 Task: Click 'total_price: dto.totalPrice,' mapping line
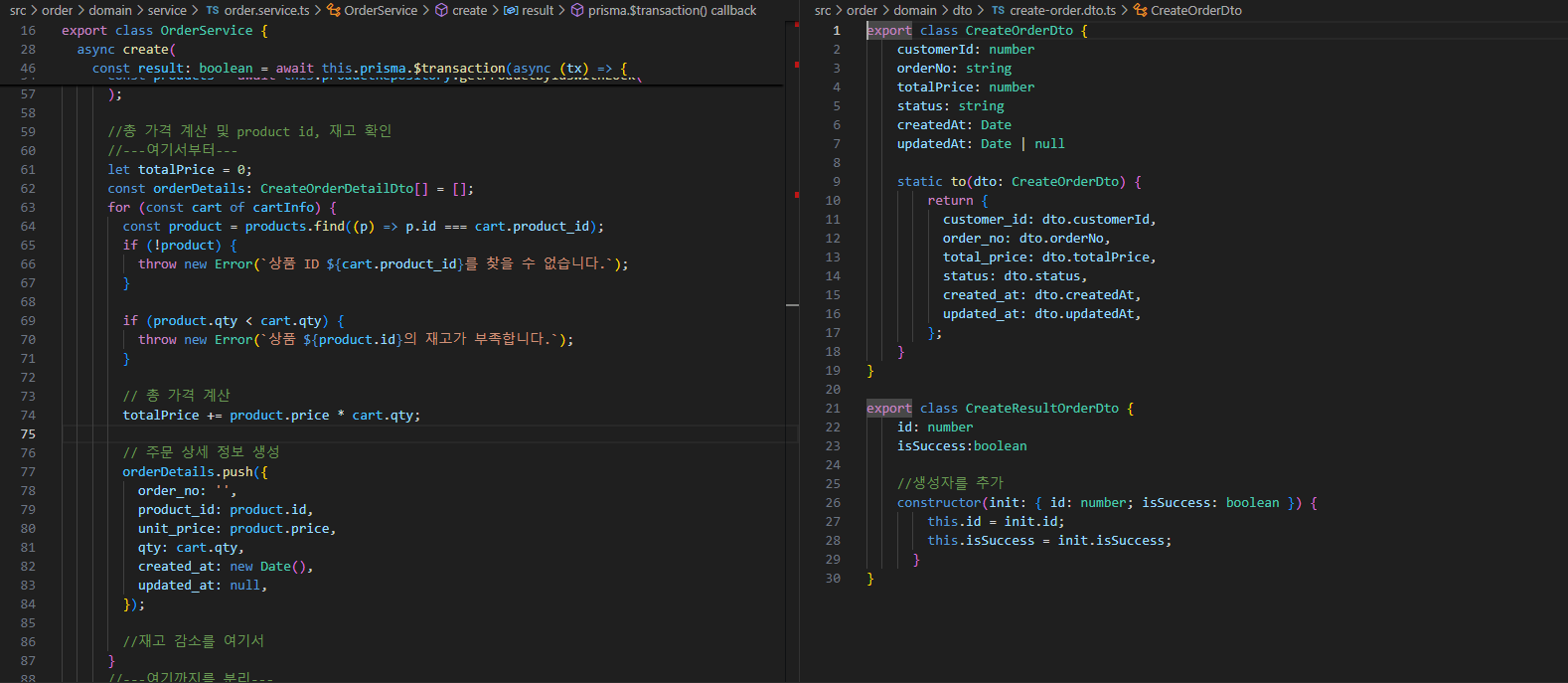point(1049,257)
